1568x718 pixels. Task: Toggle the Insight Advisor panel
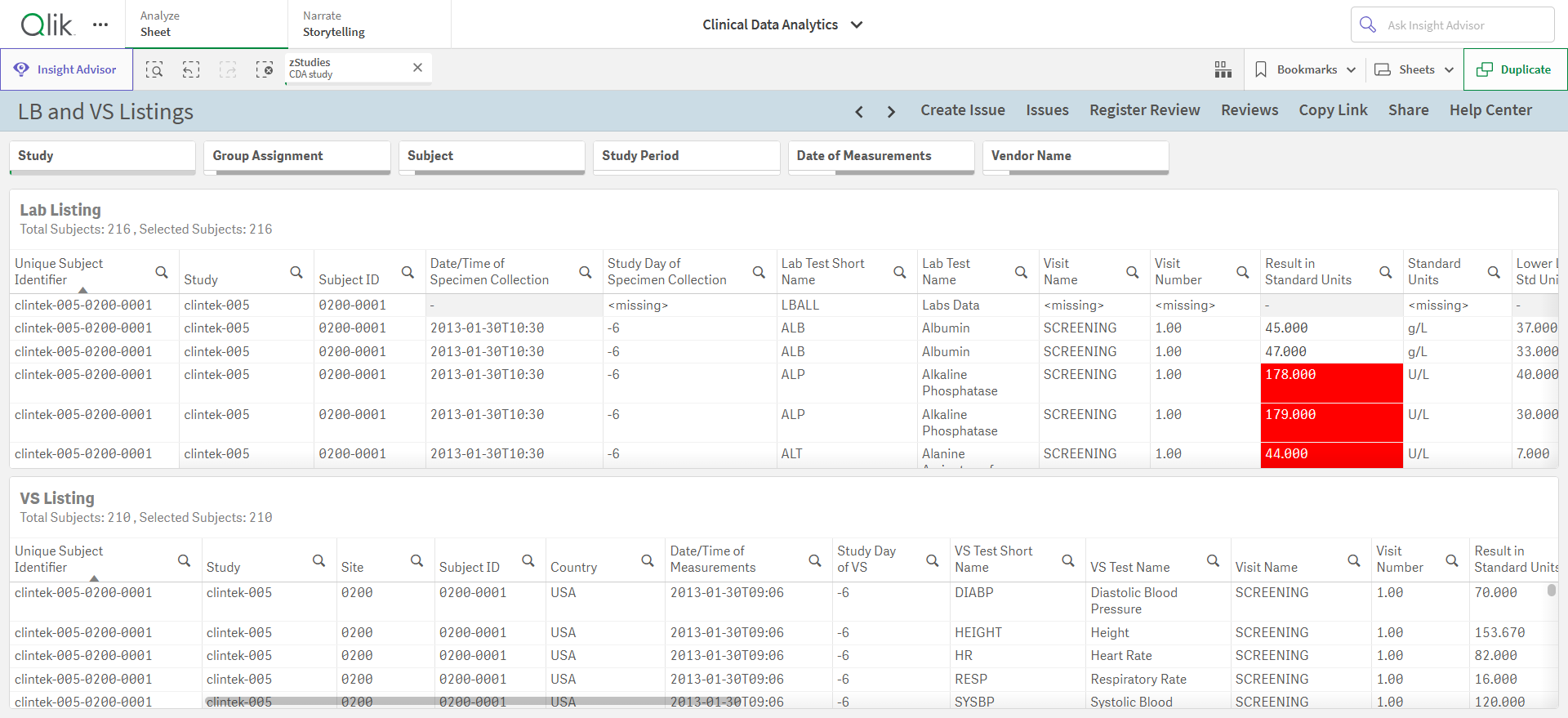67,69
